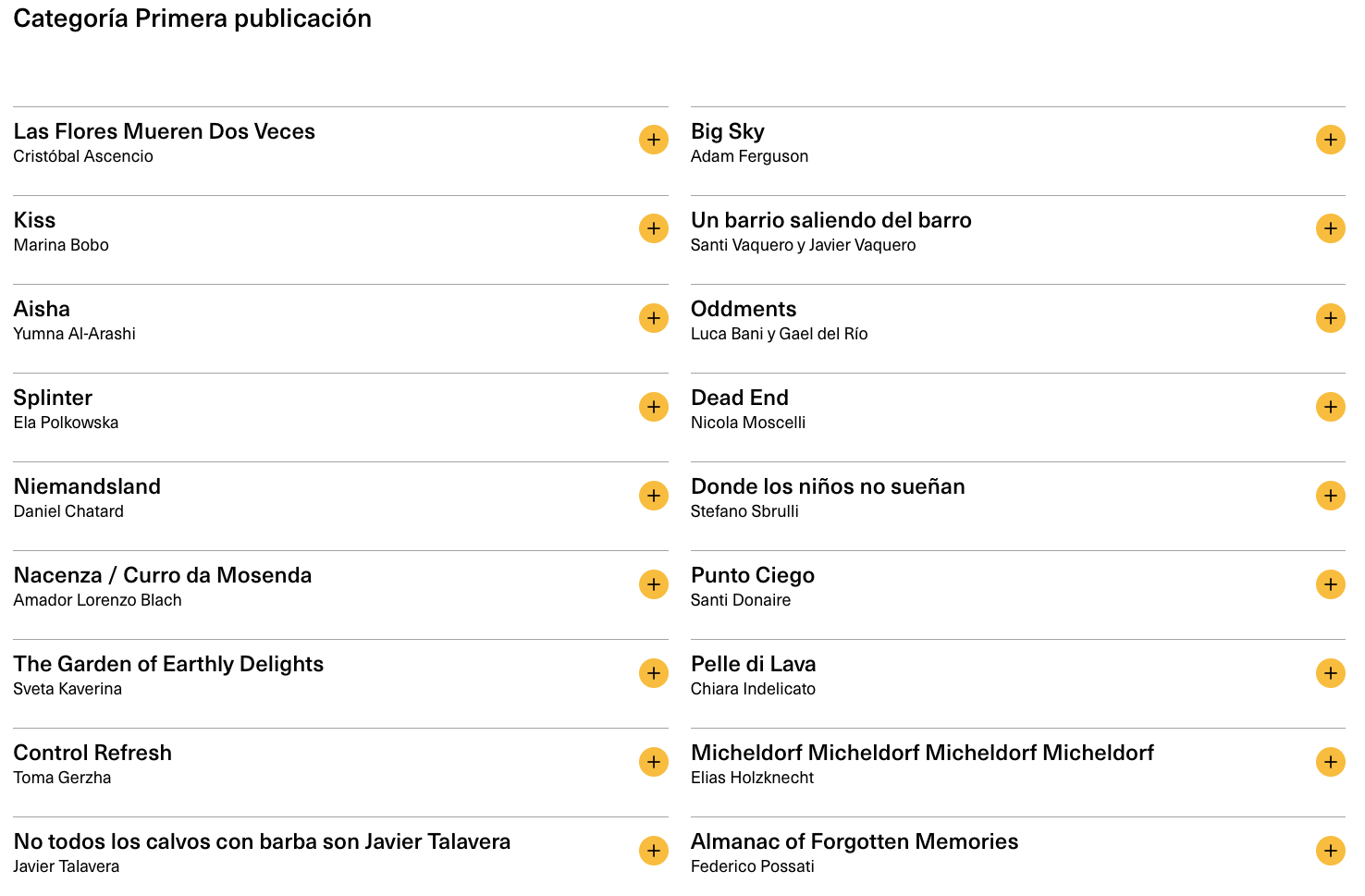Open the Dead End plus icon
1365x896 pixels.
click(x=1330, y=406)
